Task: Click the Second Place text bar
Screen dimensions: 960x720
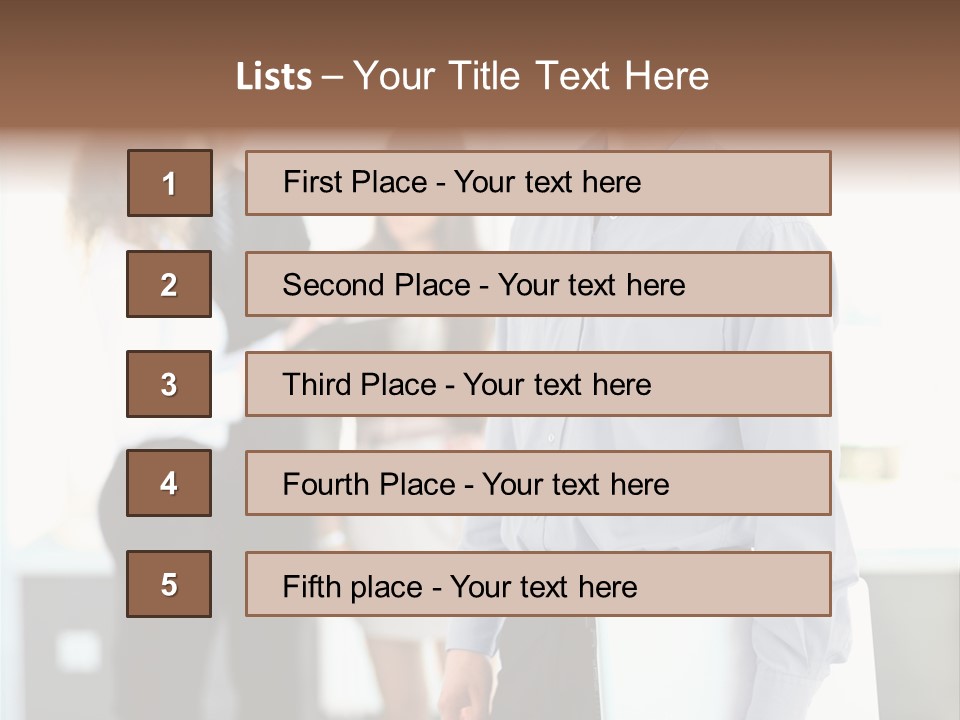Action: click(538, 284)
